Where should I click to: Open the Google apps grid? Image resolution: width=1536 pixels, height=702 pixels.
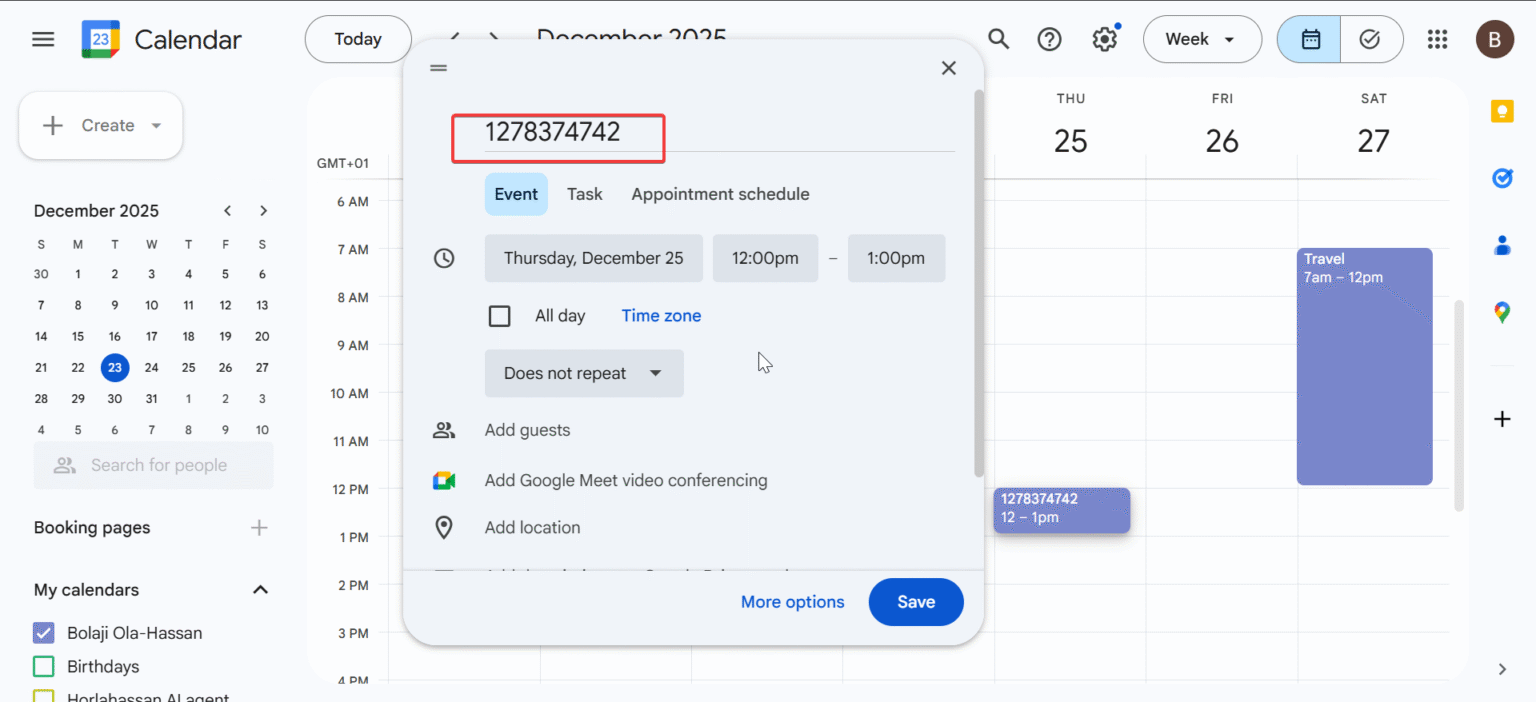coord(1437,39)
